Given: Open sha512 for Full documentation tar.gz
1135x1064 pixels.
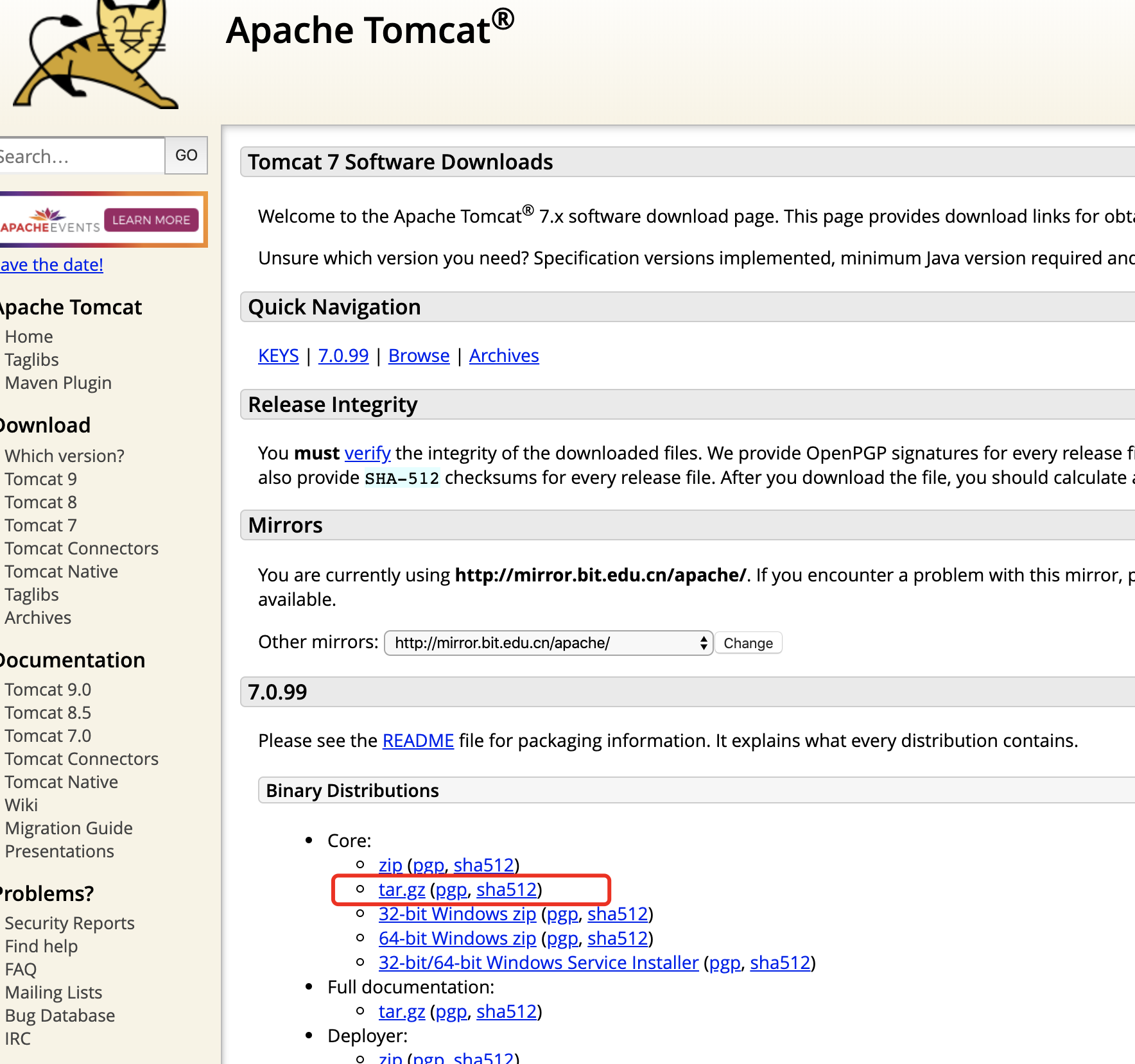Looking at the screenshot, I should pos(507,1012).
